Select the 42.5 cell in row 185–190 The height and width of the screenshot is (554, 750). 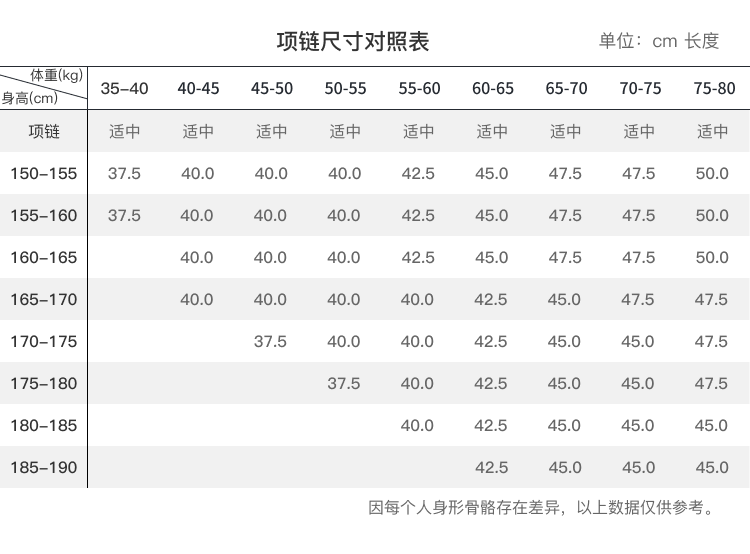tap(491, 468)
